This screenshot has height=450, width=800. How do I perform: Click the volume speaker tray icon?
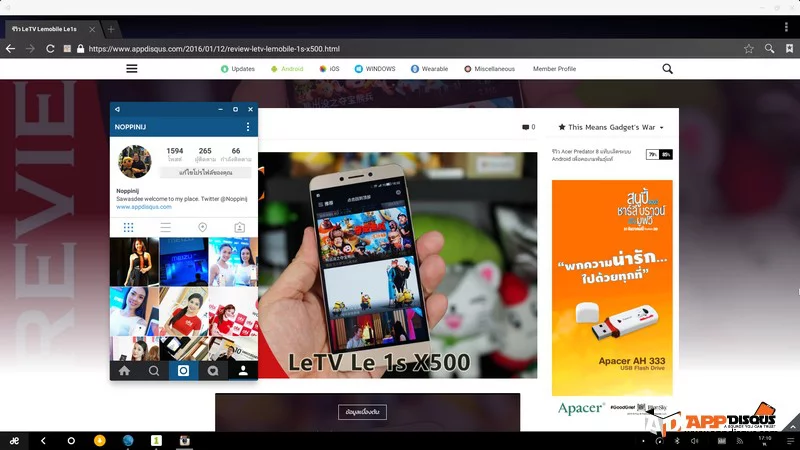[694, 441]
